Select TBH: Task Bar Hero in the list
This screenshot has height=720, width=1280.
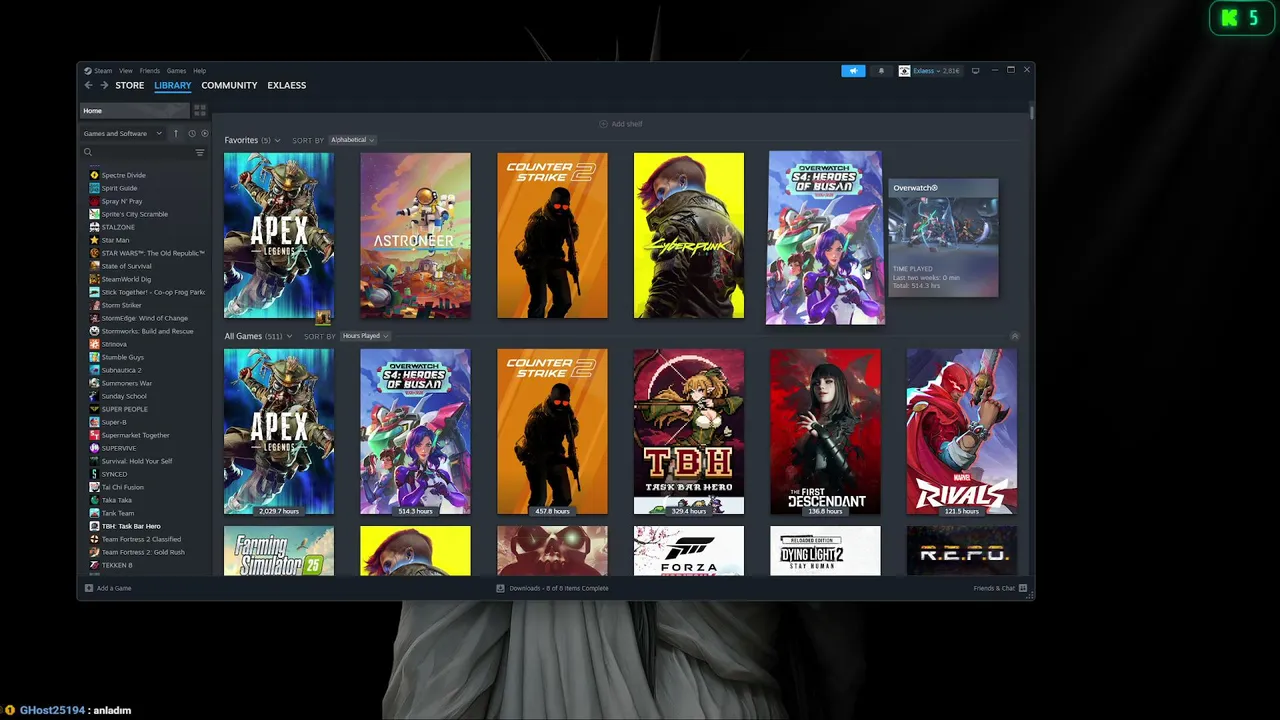pos(131,526)
